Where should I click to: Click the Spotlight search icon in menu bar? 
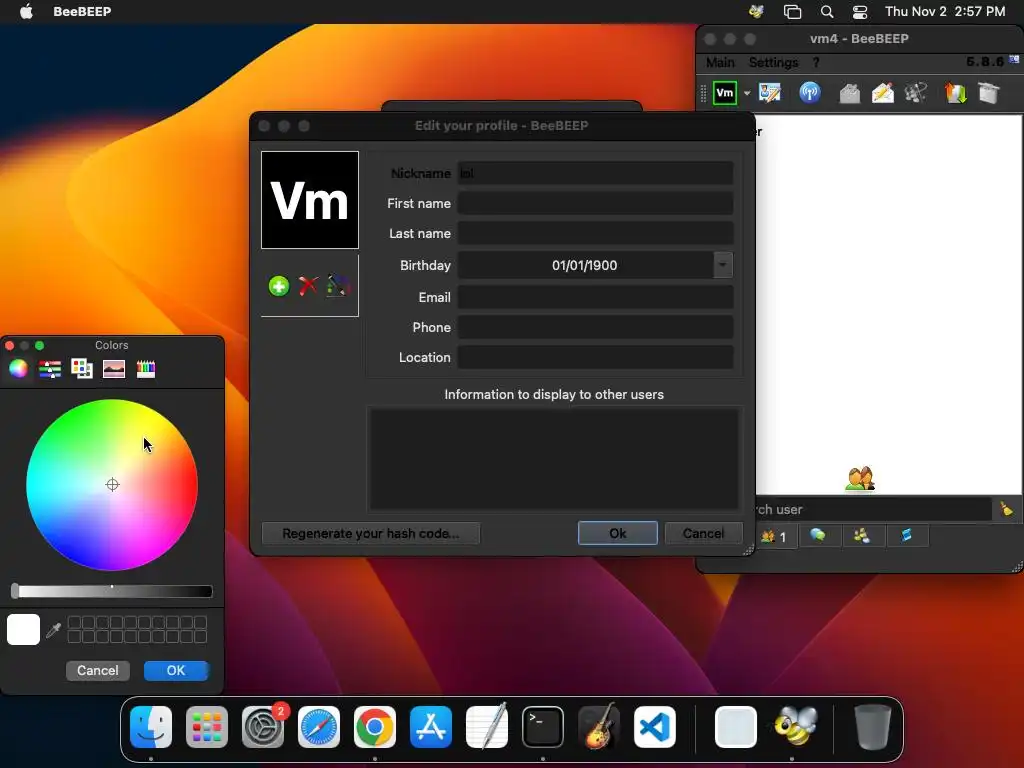827,11
